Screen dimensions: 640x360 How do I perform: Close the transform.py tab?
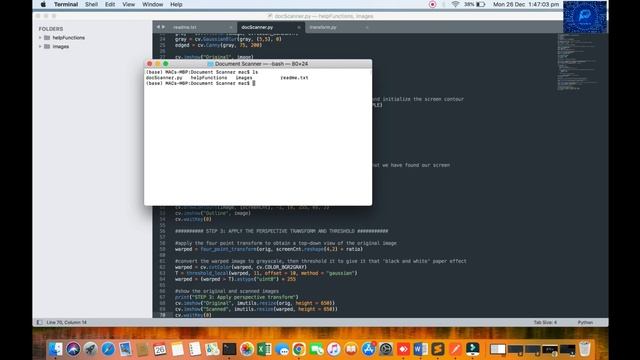(367, 27)
